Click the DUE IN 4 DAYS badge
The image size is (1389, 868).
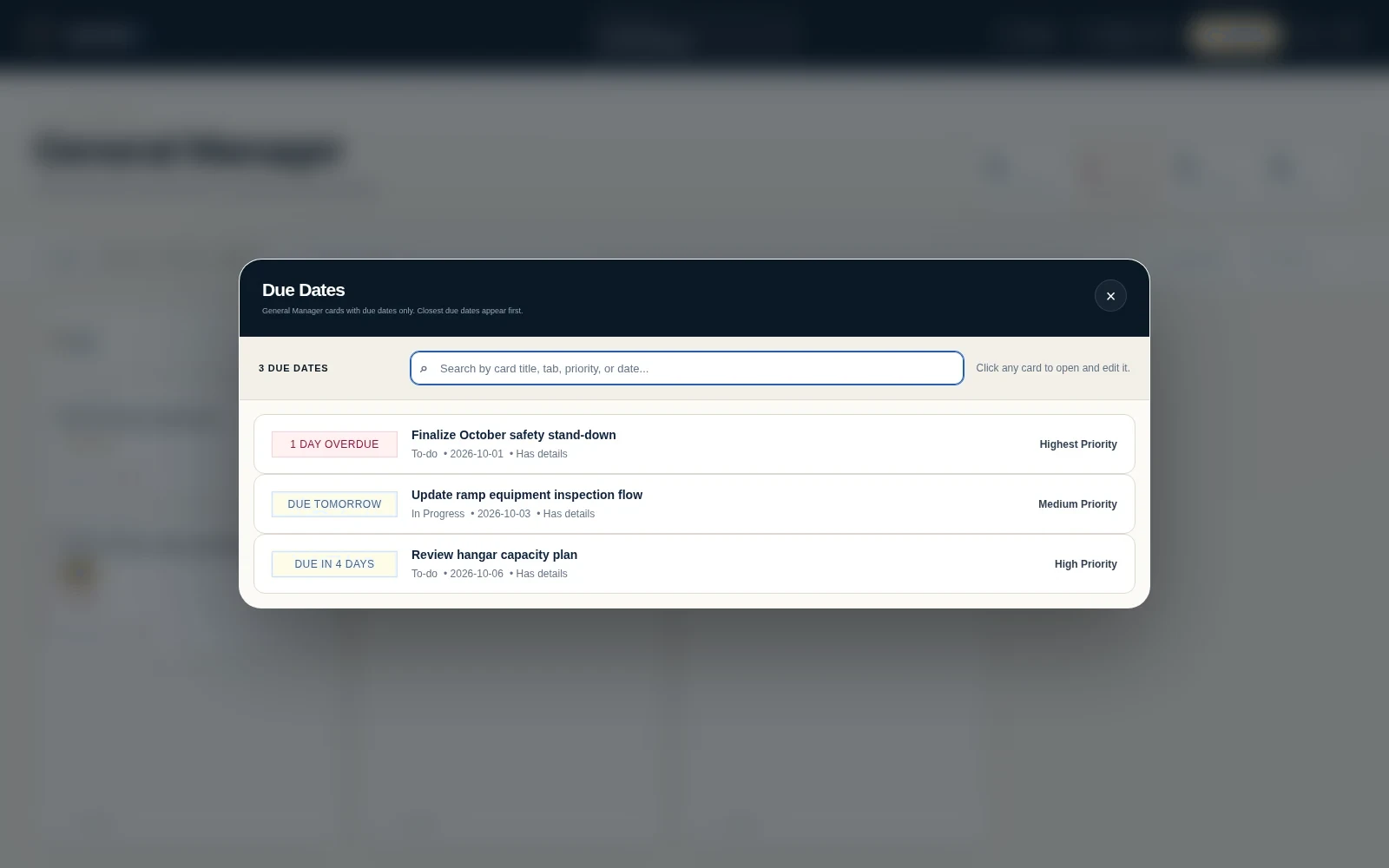click(334, 564)
